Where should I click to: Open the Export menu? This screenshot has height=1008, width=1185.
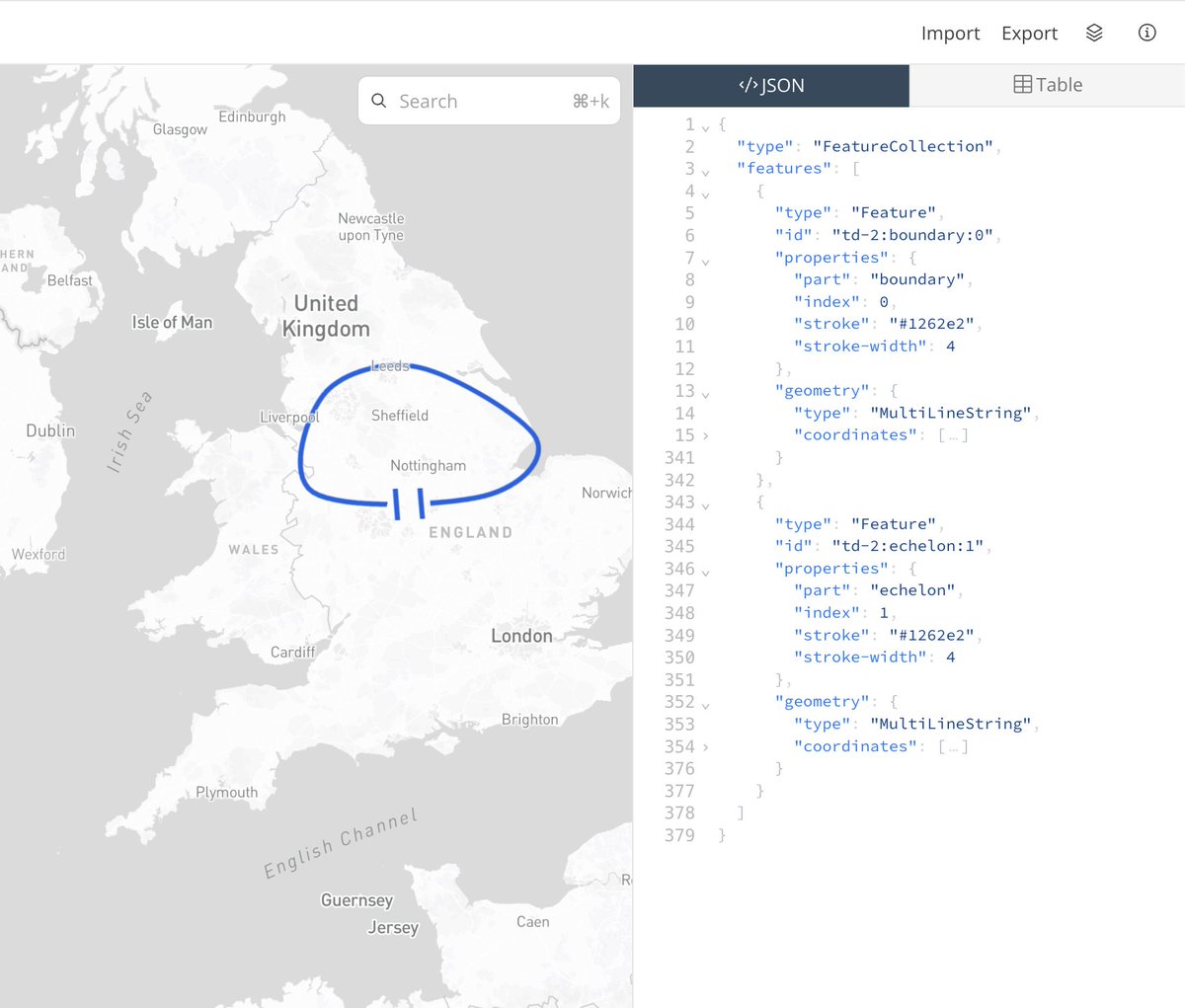[1029, 34]
